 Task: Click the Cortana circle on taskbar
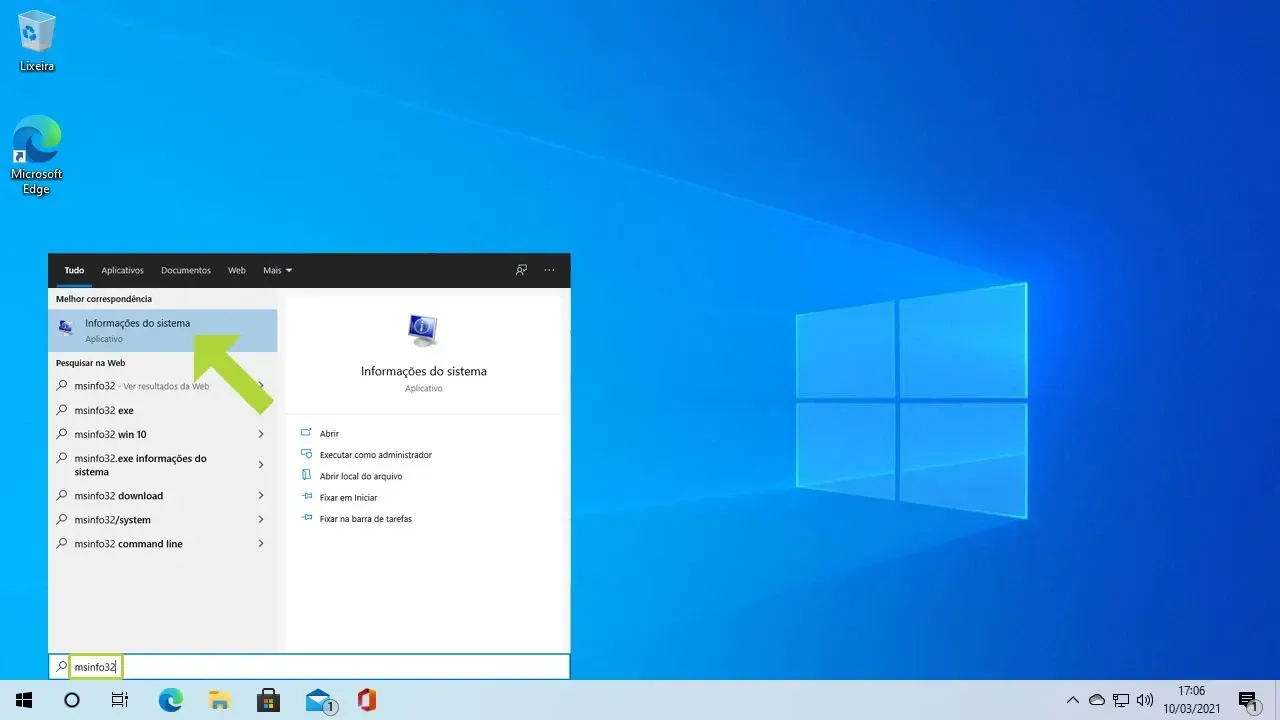[x=72, y=700]
